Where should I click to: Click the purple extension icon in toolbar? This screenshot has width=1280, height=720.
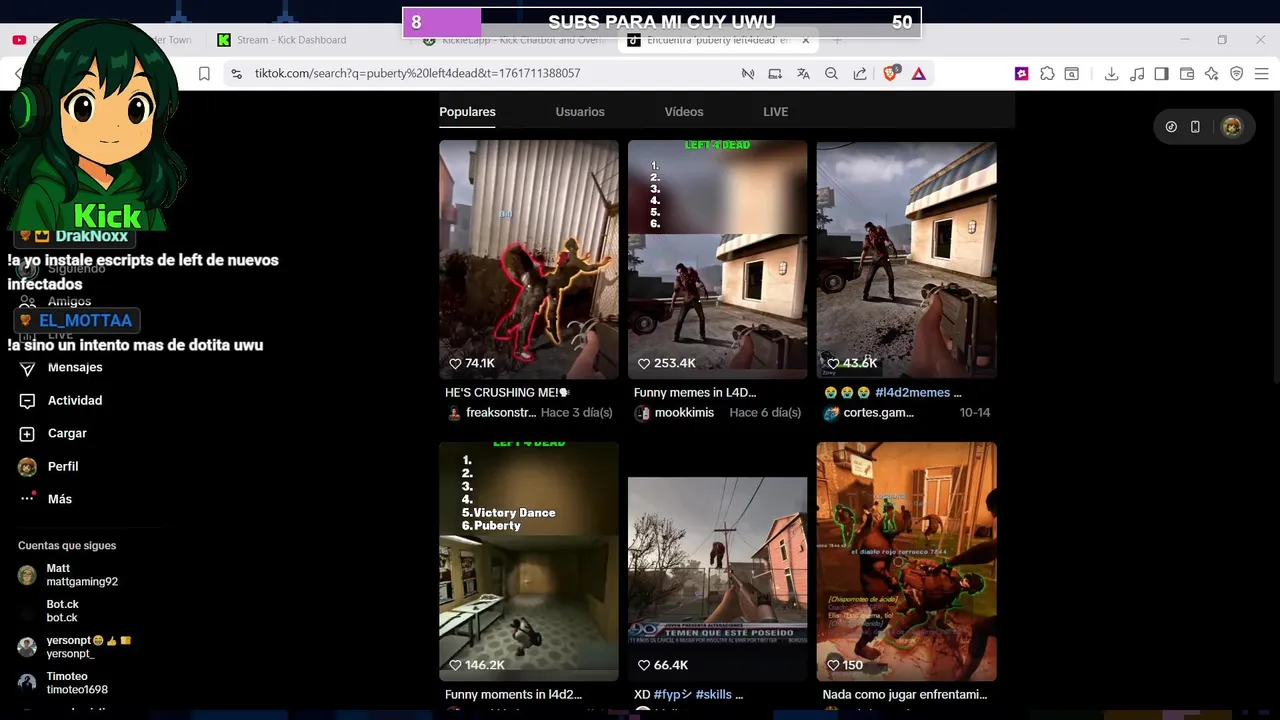(1021, 73)
